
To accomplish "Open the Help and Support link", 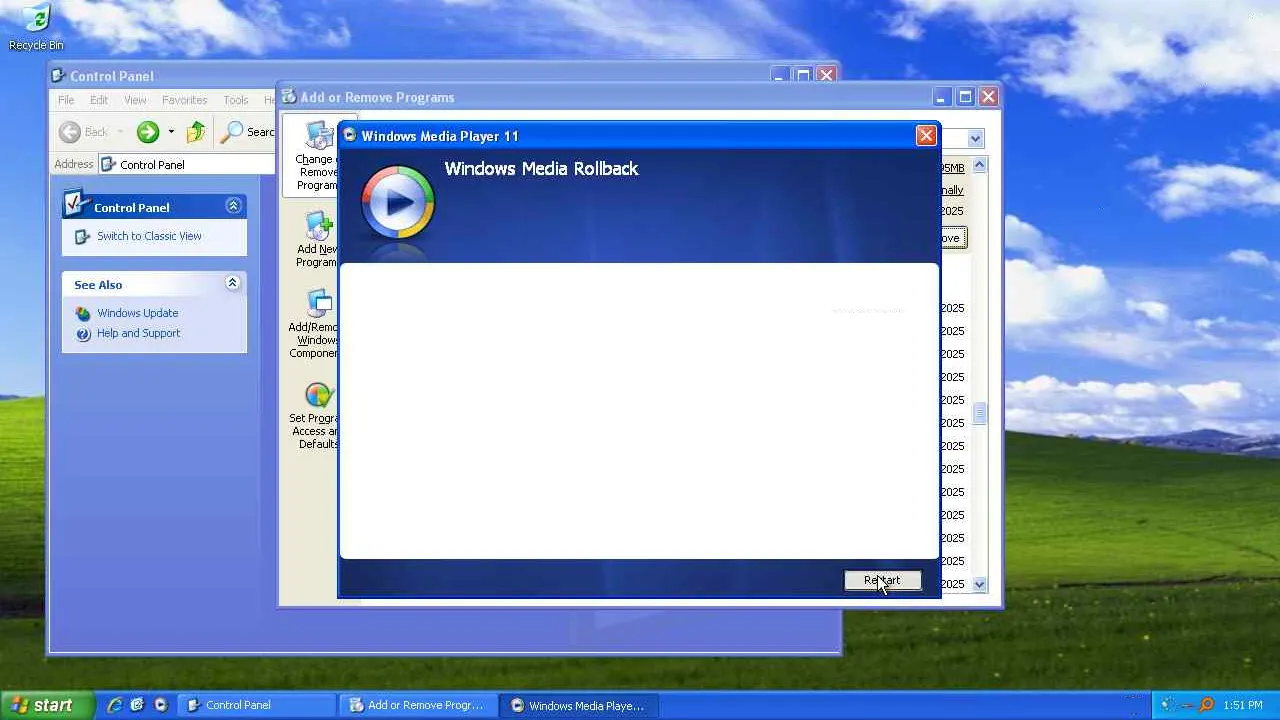I will (x=139, y=334).
